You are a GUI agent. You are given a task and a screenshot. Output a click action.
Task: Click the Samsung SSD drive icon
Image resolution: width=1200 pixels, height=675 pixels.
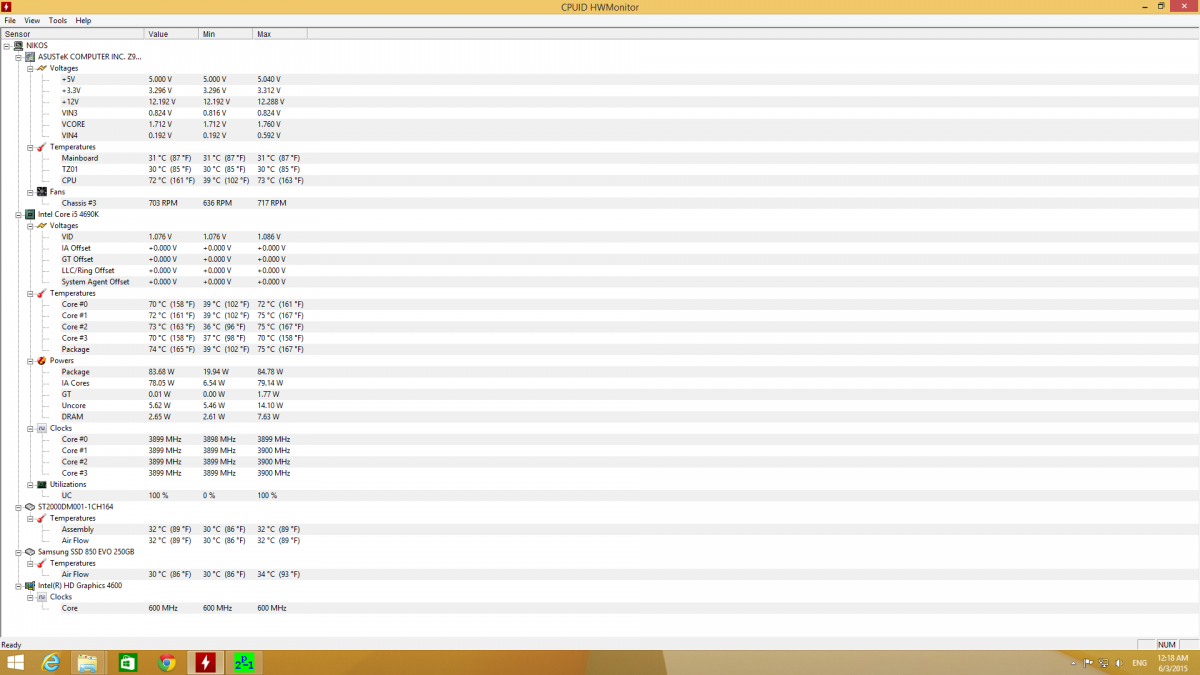(30, 552)
